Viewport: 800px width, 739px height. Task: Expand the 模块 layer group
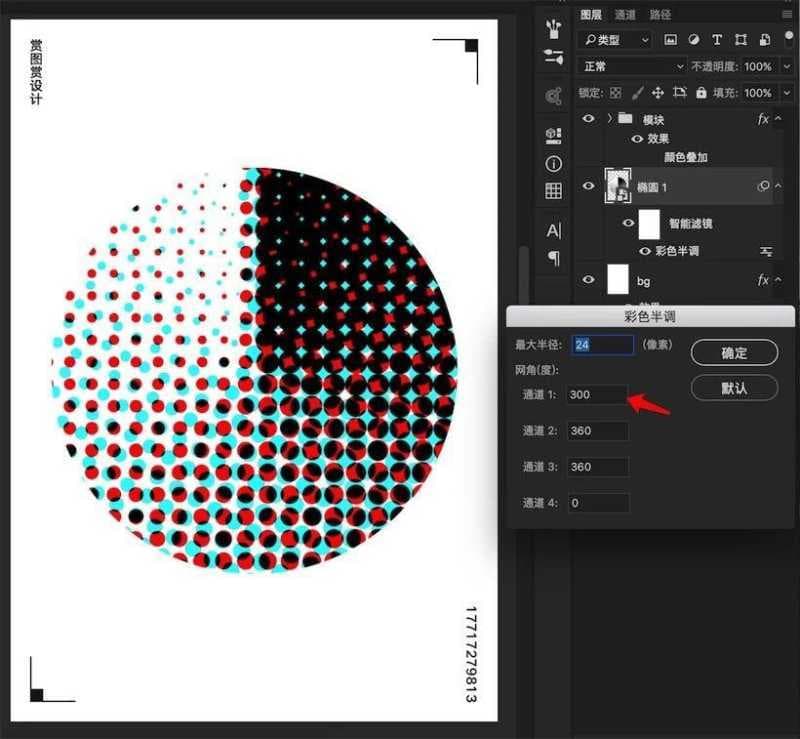point(609,119)
